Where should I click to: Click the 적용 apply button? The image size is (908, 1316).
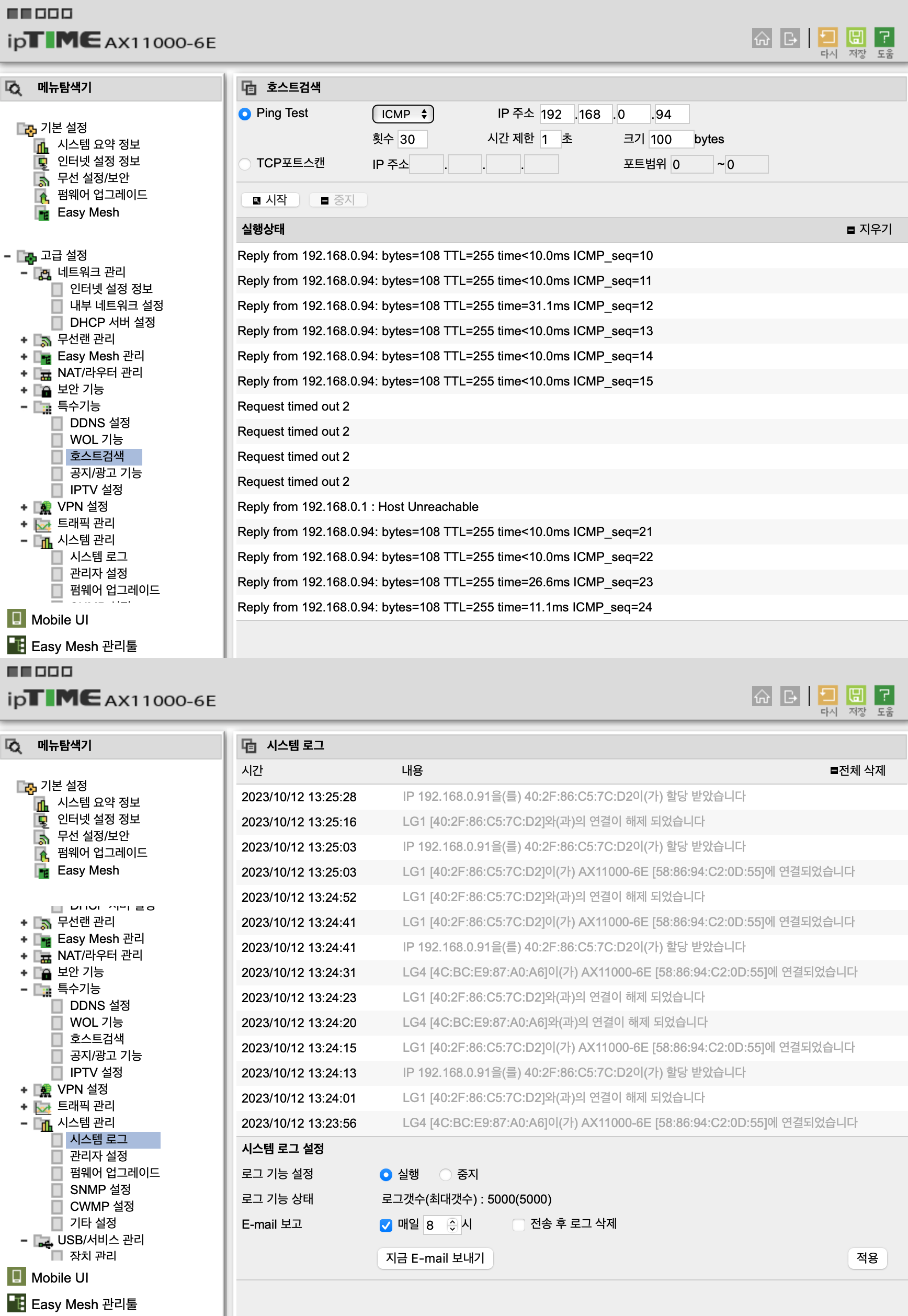click(x=867, y=1258)
